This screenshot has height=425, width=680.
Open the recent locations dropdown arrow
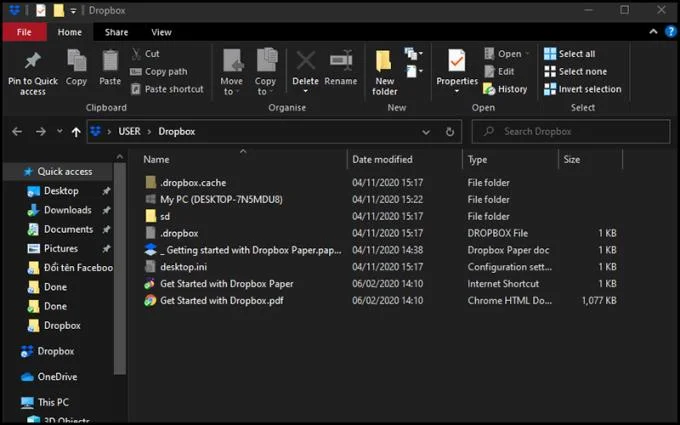point(59,131)
